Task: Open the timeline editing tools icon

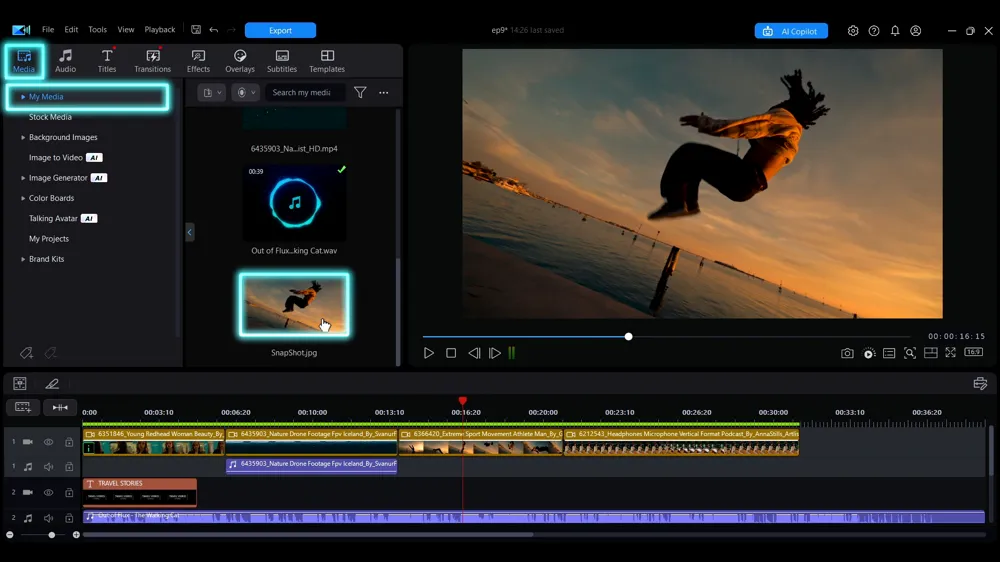Action: [x=20, y=383]
